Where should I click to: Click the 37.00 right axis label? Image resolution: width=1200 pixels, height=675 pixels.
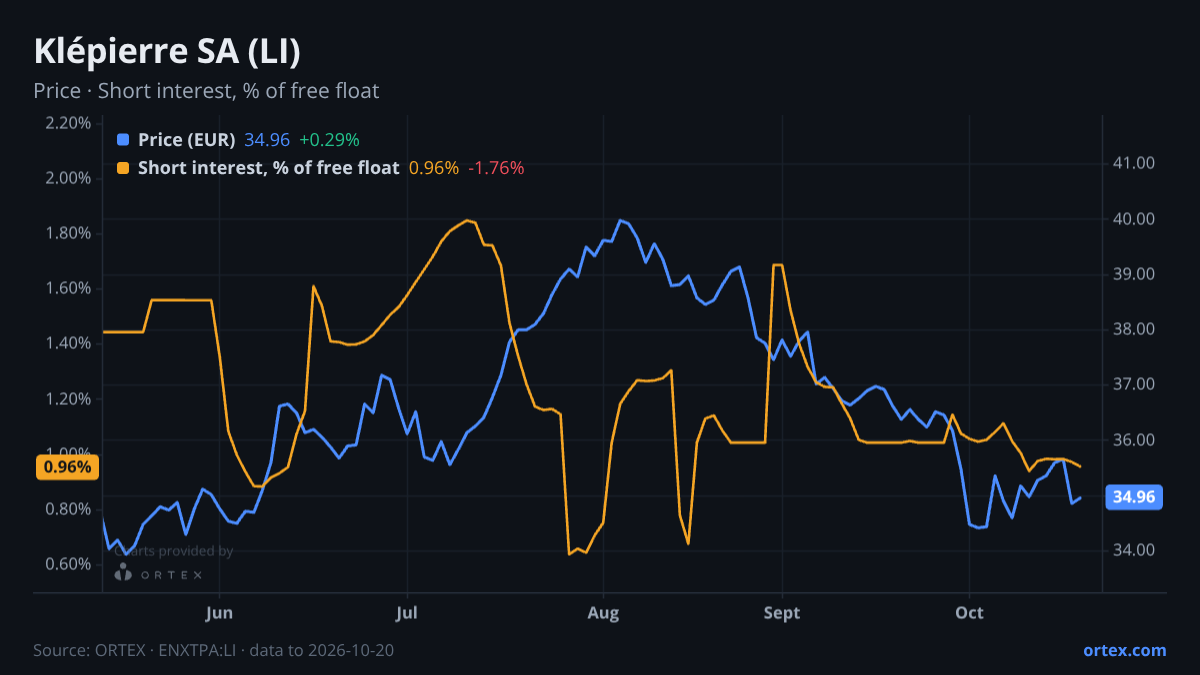click(x=1134, y=384)
